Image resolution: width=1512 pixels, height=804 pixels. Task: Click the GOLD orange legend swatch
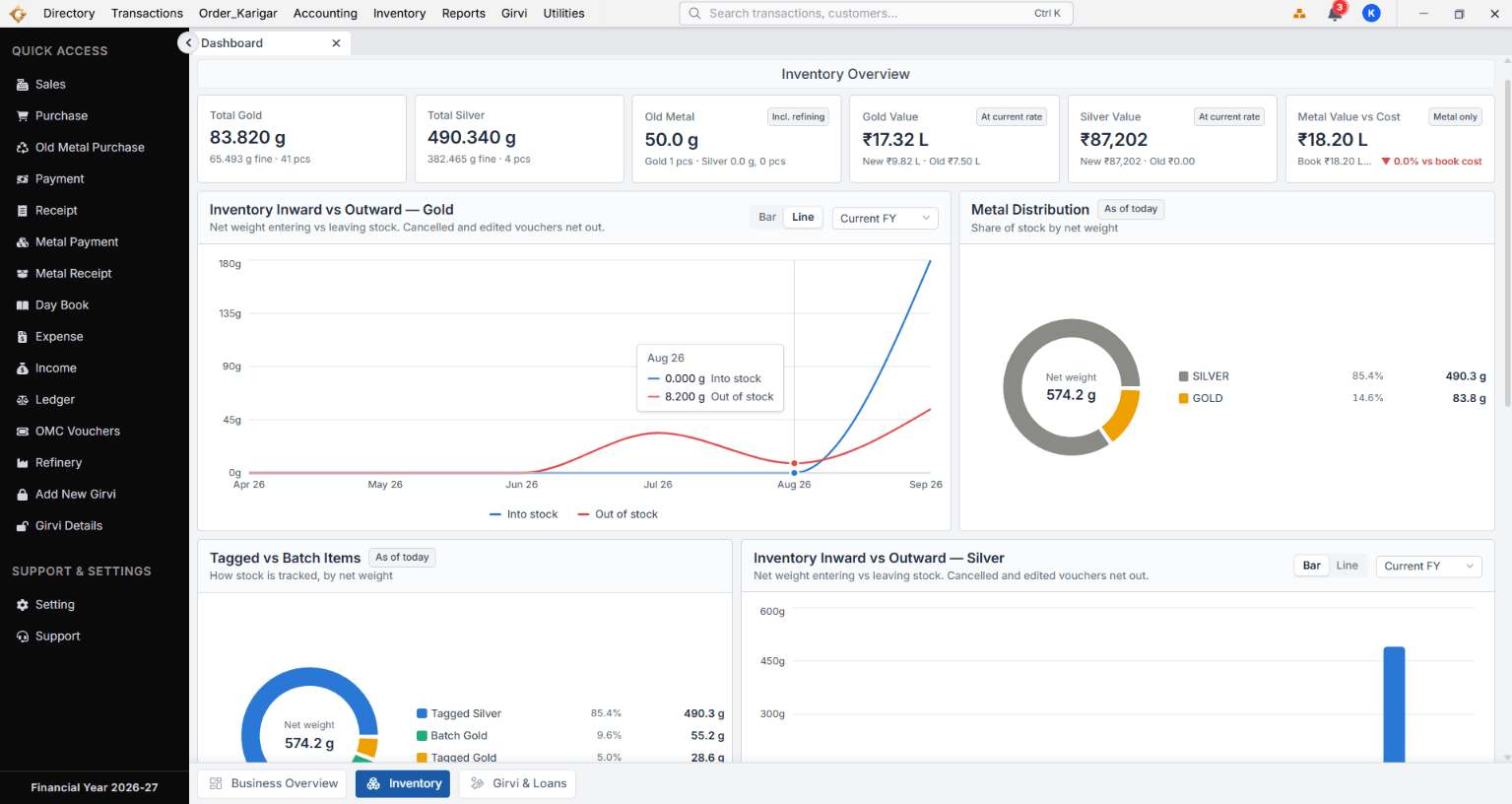1183,398
